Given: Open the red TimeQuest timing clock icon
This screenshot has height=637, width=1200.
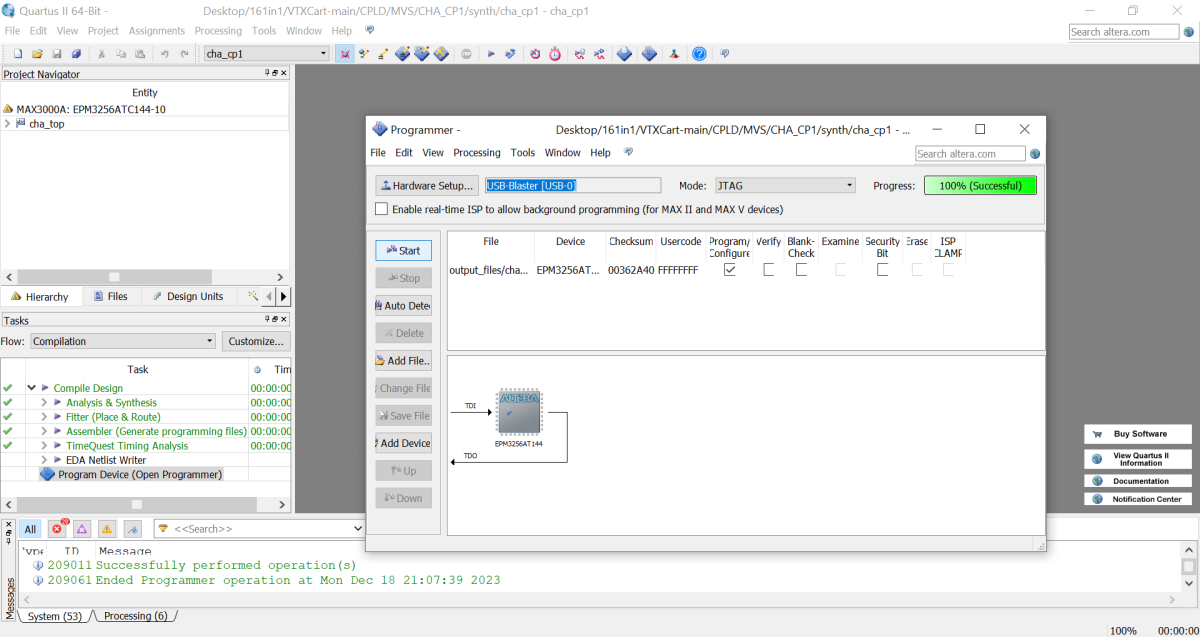Looking at the screenshot, I should [555, 54].
